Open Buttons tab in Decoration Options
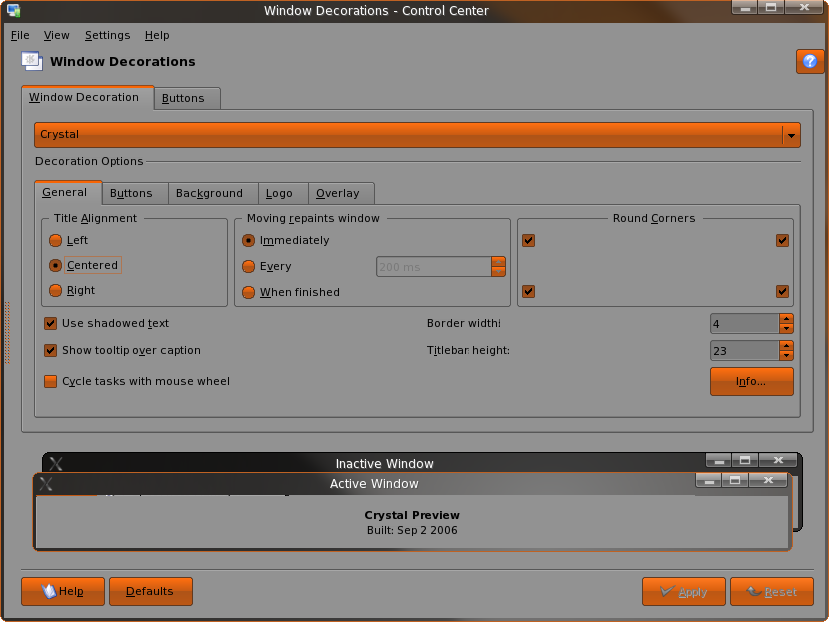This screenshot has width=829, height=622. [135, 194]
